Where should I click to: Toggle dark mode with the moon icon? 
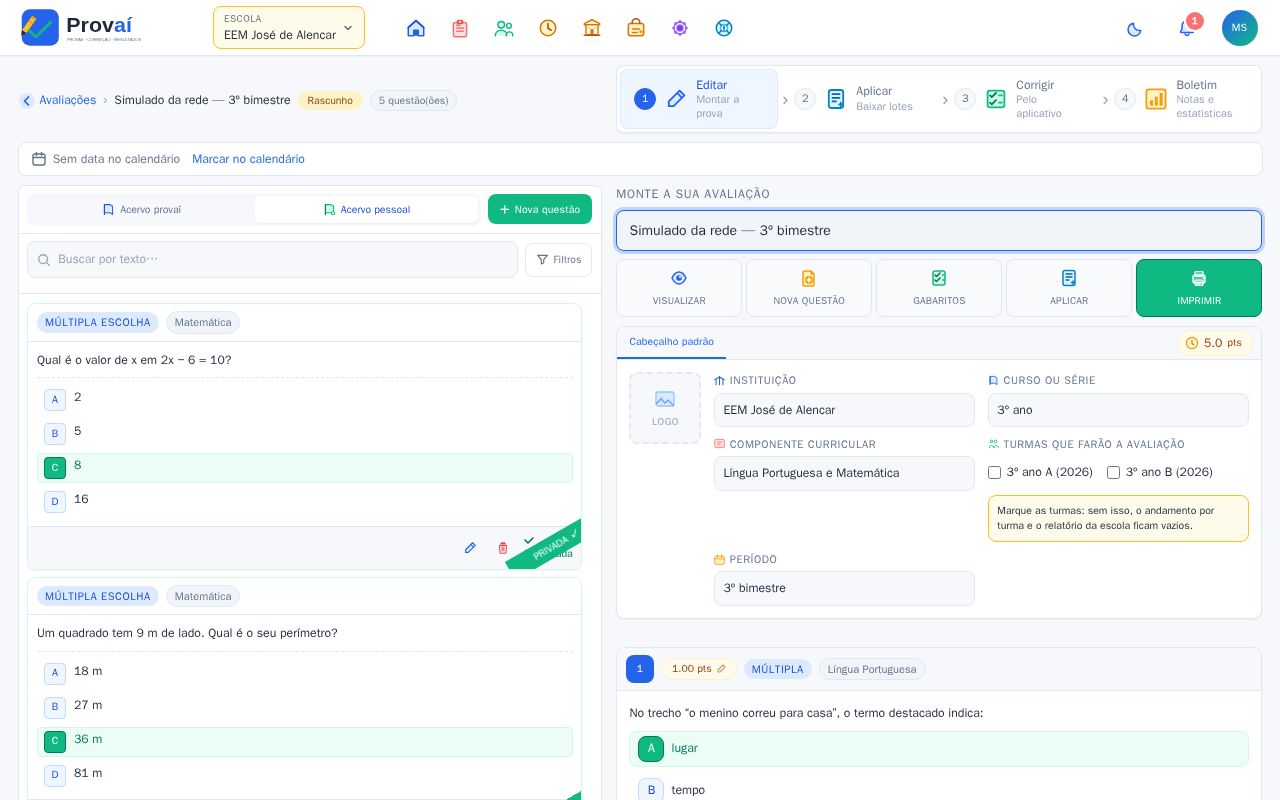coord(1134,29)
